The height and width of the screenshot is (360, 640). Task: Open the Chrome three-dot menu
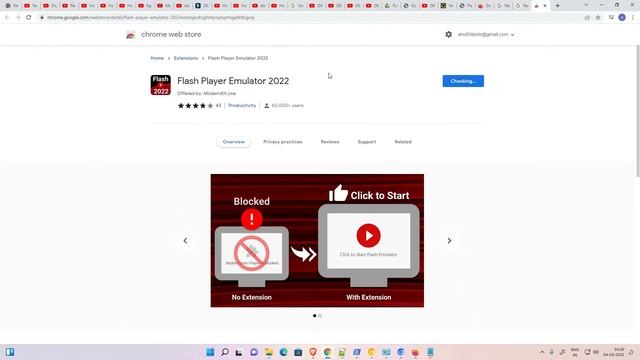click(633, 18)
